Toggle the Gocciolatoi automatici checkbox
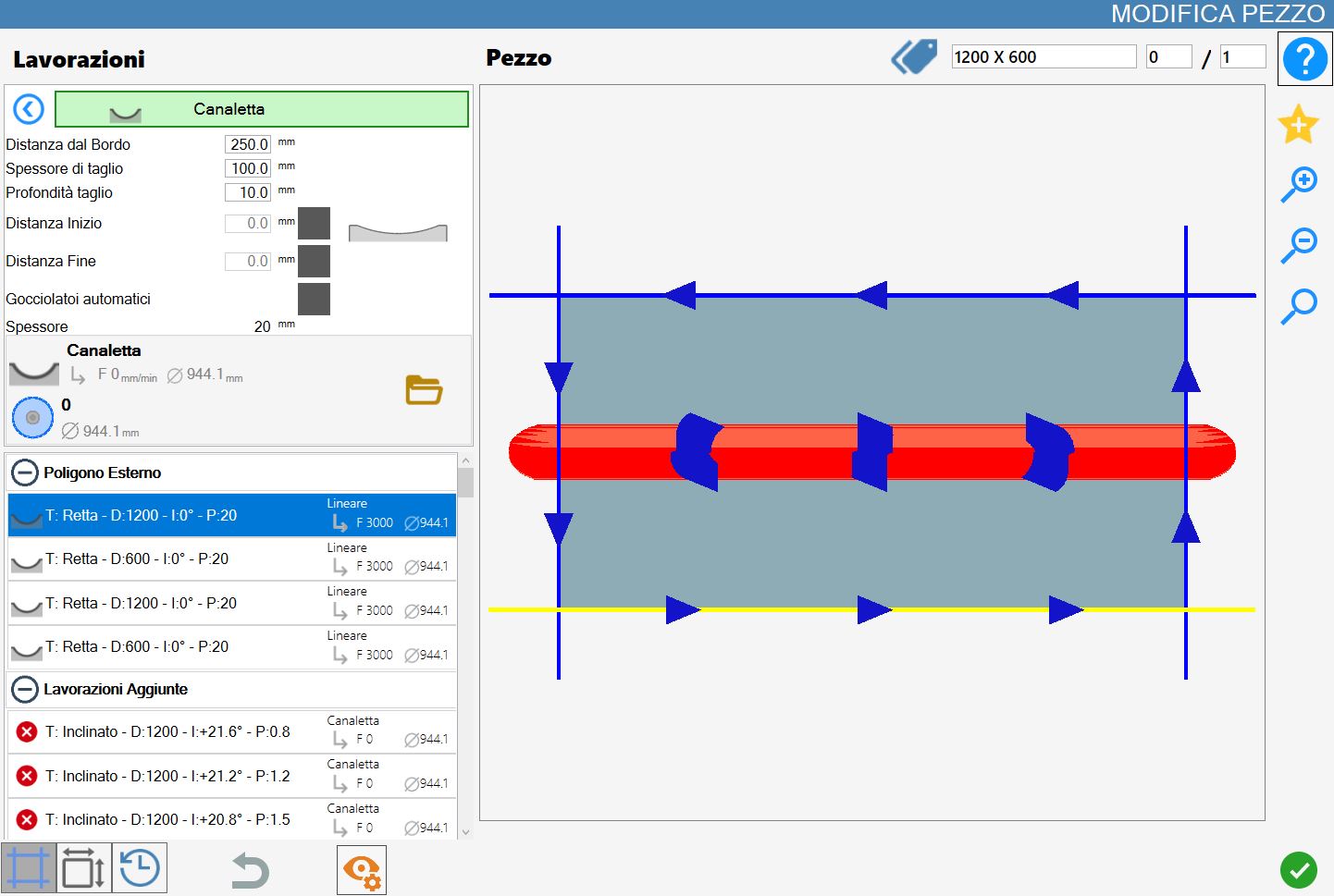This screenshot has width=1334, height=896. (x=314, y=299)
